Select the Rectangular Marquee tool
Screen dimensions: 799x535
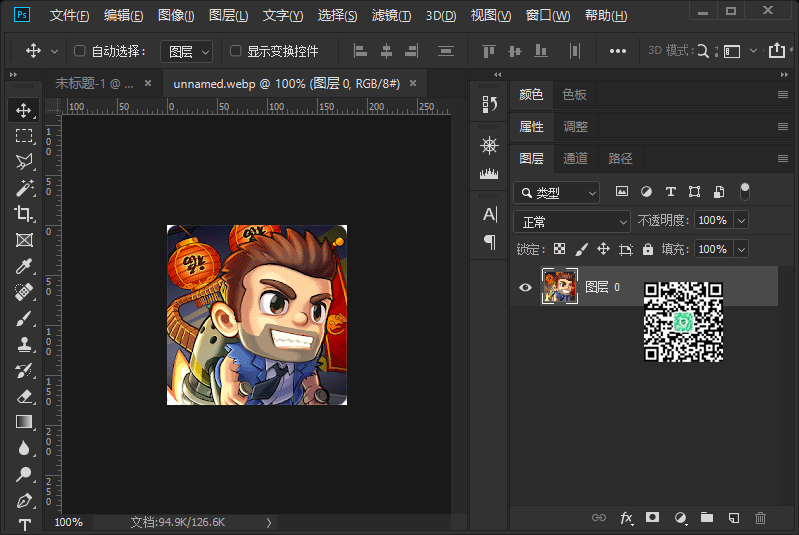point(24,136)
